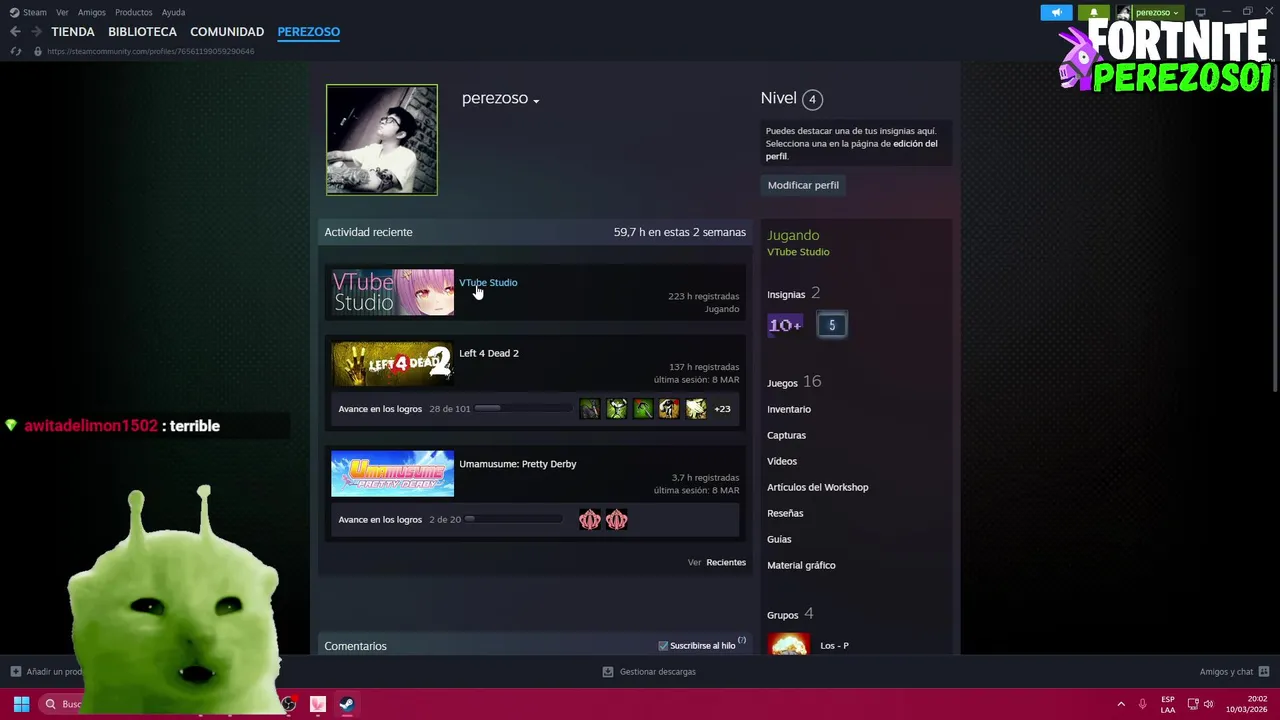Click the download manager icon
Viewport: 1280px width, 720px height.
click(607, 672)
